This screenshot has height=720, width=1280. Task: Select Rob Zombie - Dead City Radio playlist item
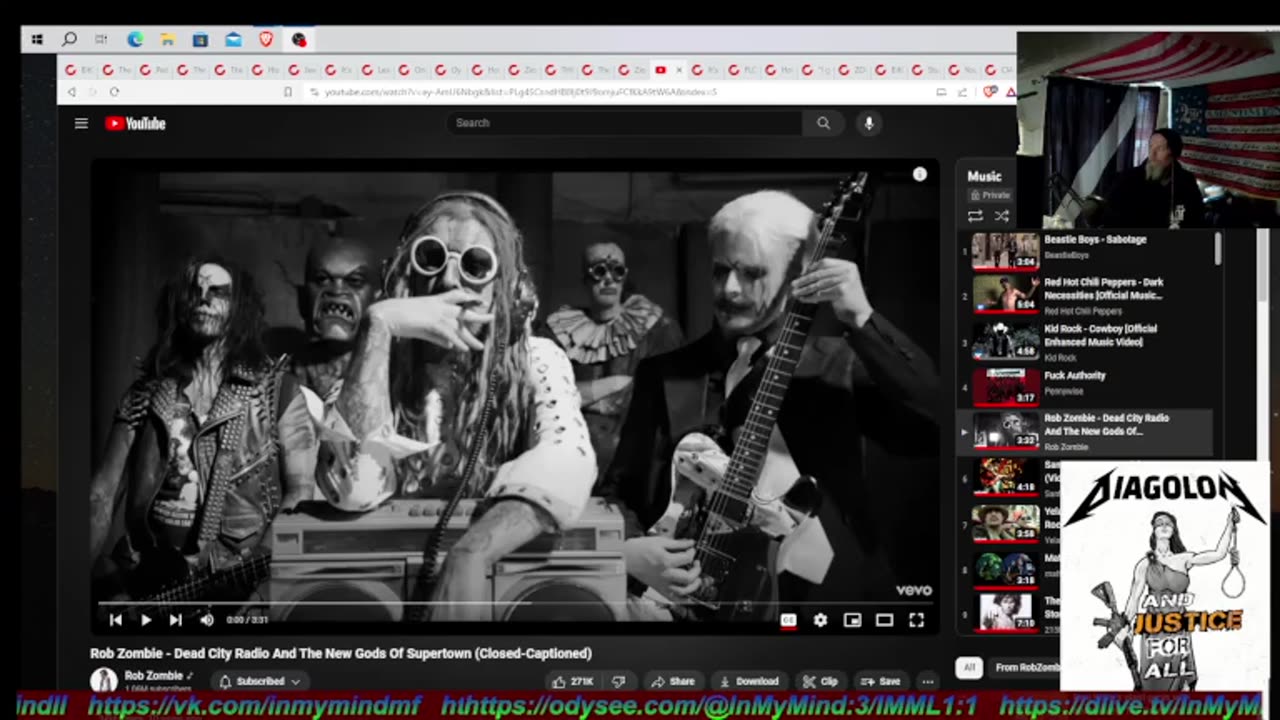pyautogui.click(x=1085, y=431)
